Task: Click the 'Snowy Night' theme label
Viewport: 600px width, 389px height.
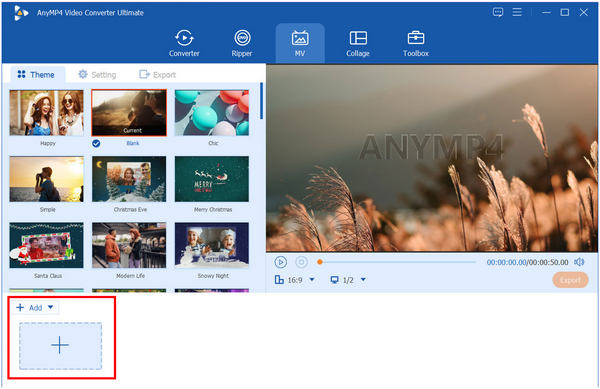Action: tap(213, 276)
